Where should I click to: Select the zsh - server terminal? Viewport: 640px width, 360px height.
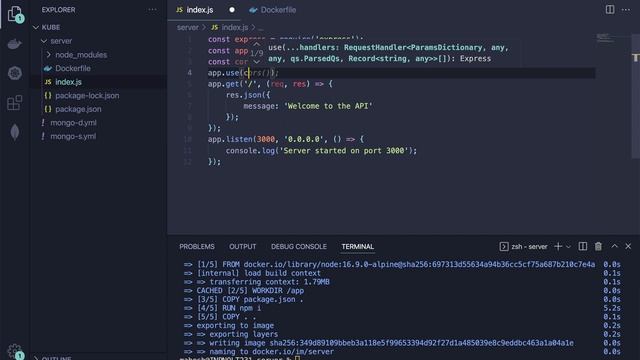click(x=523, y=247)
